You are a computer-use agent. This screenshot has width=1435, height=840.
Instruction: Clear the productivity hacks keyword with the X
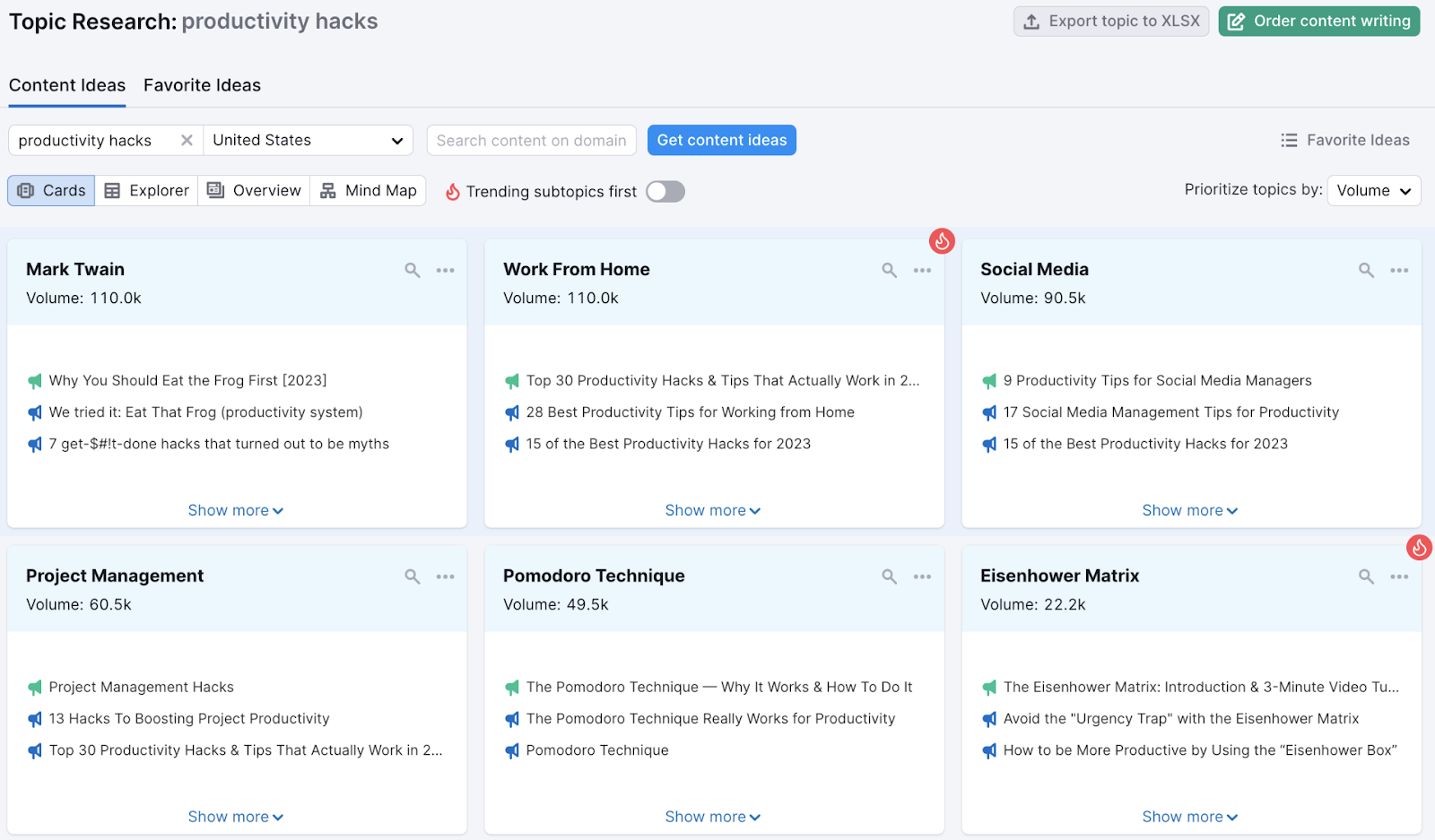coord(187,140)
